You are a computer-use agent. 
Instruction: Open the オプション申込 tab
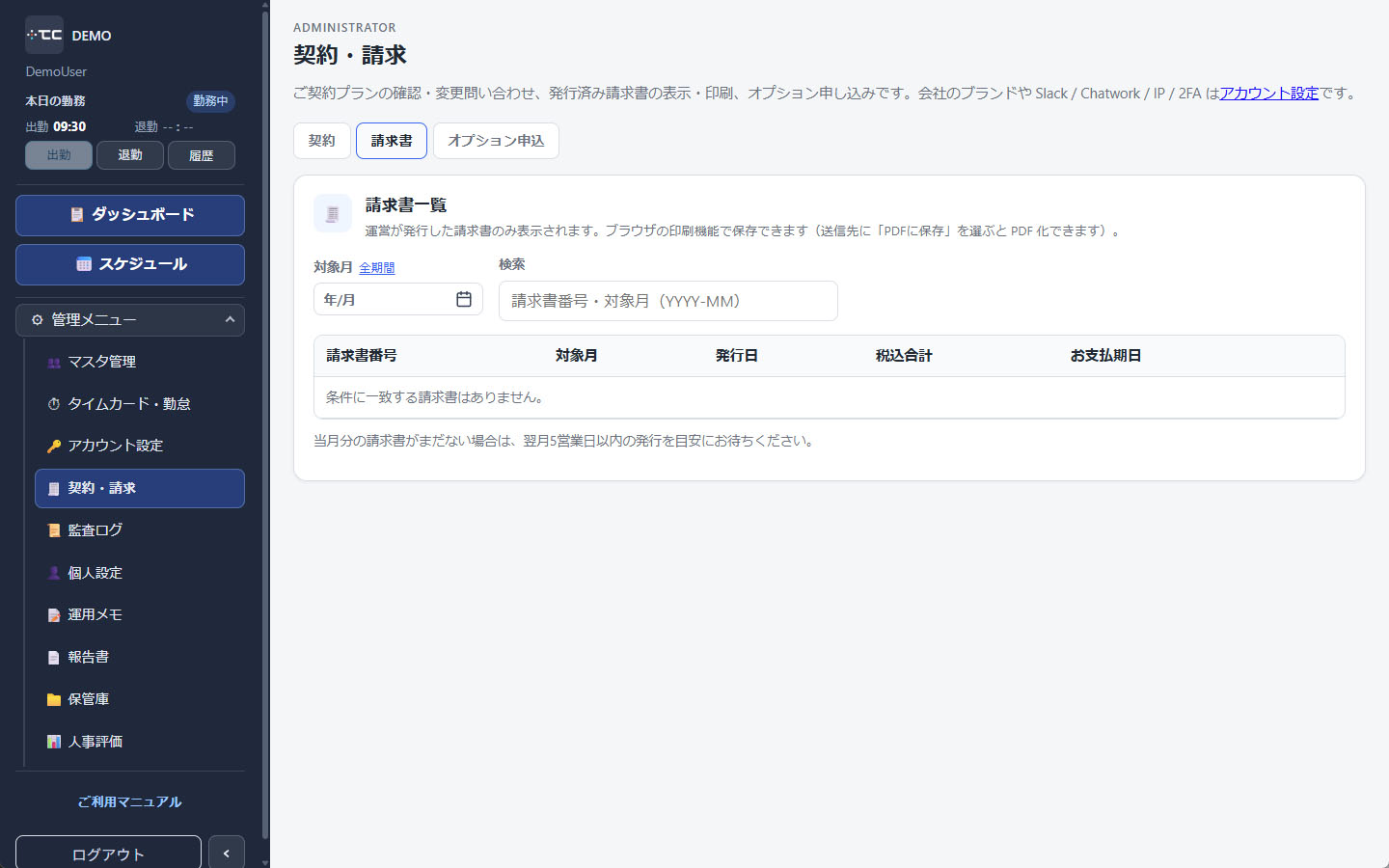[496, 141]
